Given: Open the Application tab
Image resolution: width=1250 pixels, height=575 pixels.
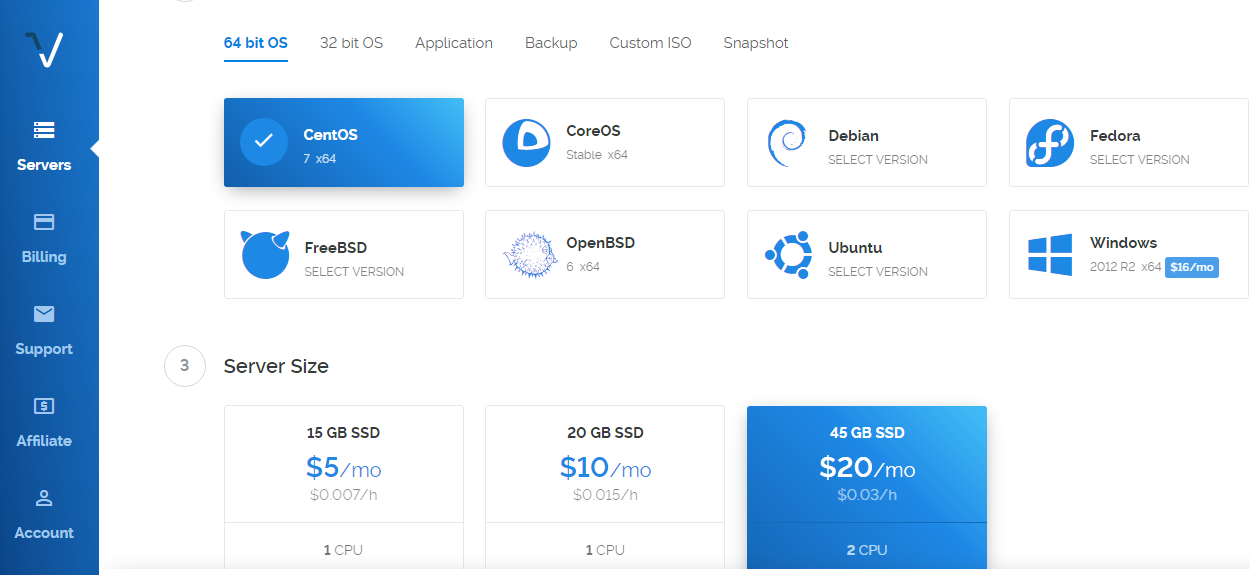Looking at the screenshot, I should tap(454, 43).
